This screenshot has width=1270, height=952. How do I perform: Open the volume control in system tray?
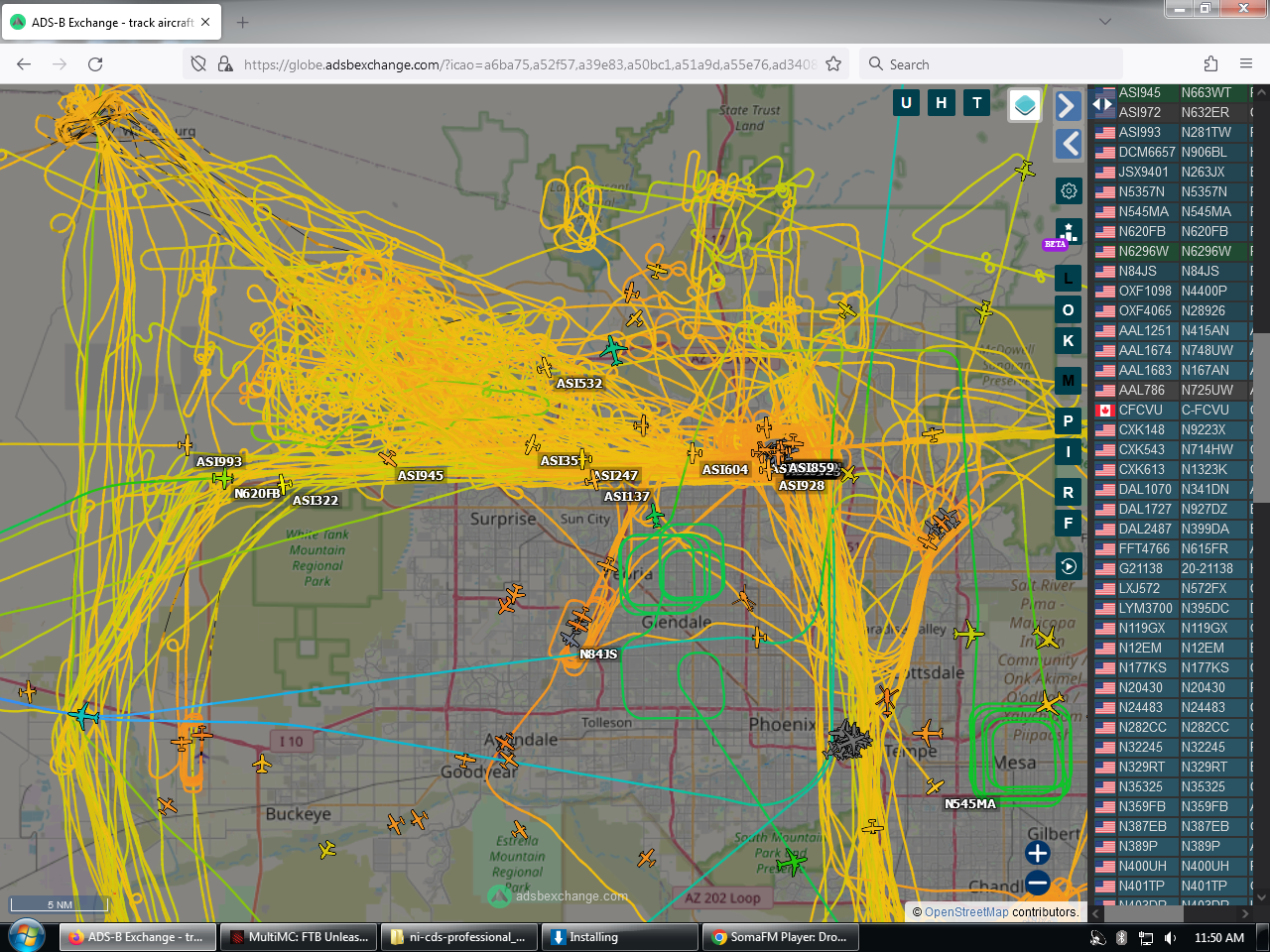(x=1171, y=937)
